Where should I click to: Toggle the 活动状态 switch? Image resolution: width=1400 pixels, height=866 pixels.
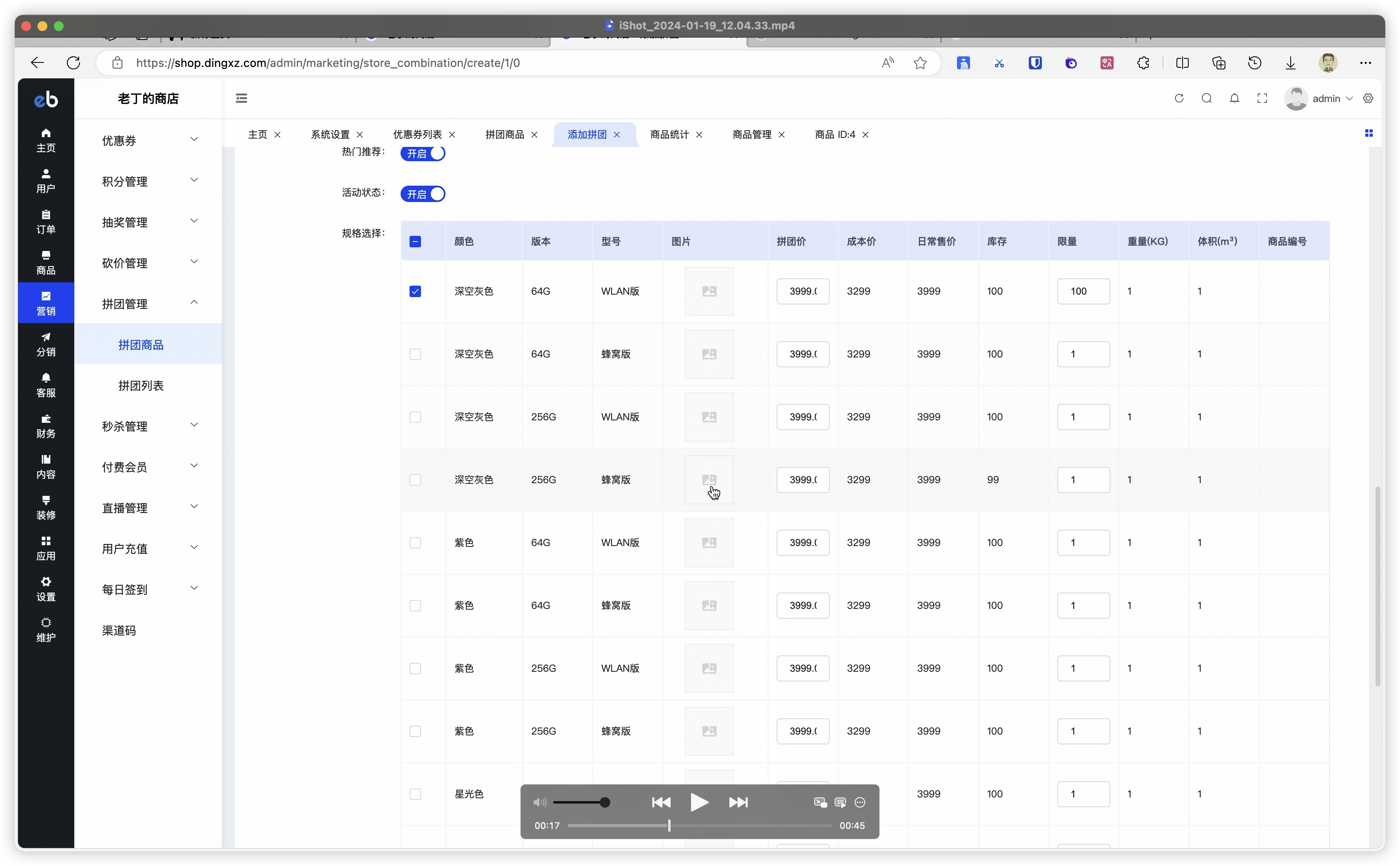tap(422, 194)
